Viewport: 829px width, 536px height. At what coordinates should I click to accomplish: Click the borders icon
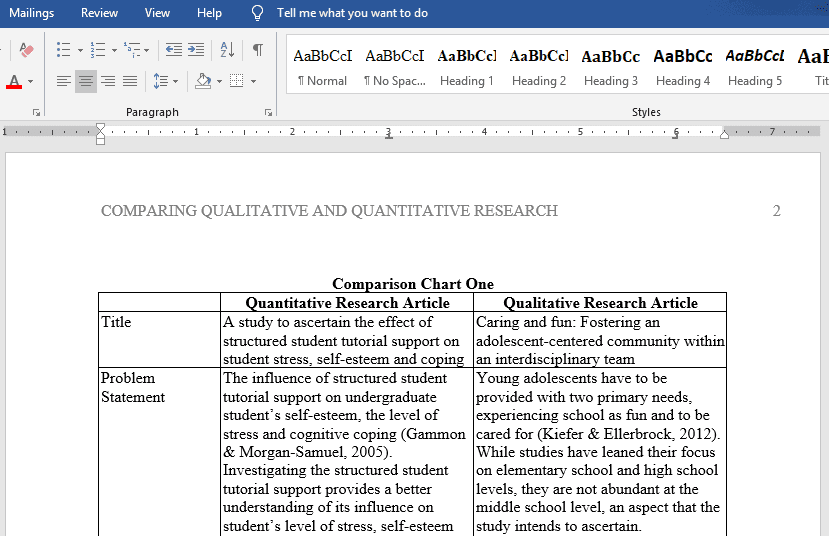[236, 81]
